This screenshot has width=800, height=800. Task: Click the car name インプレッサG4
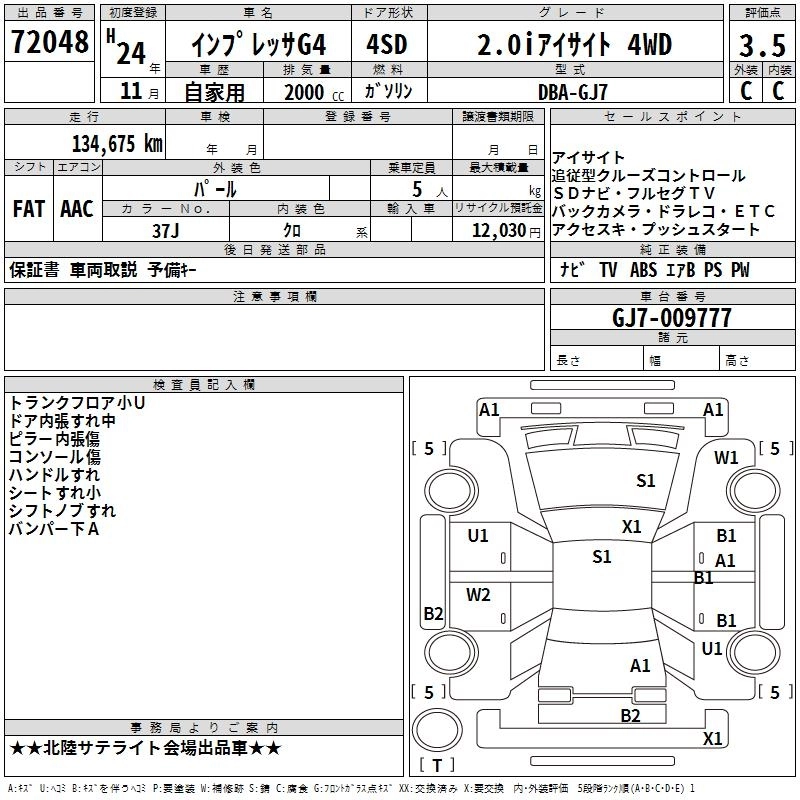coord(258,45)
